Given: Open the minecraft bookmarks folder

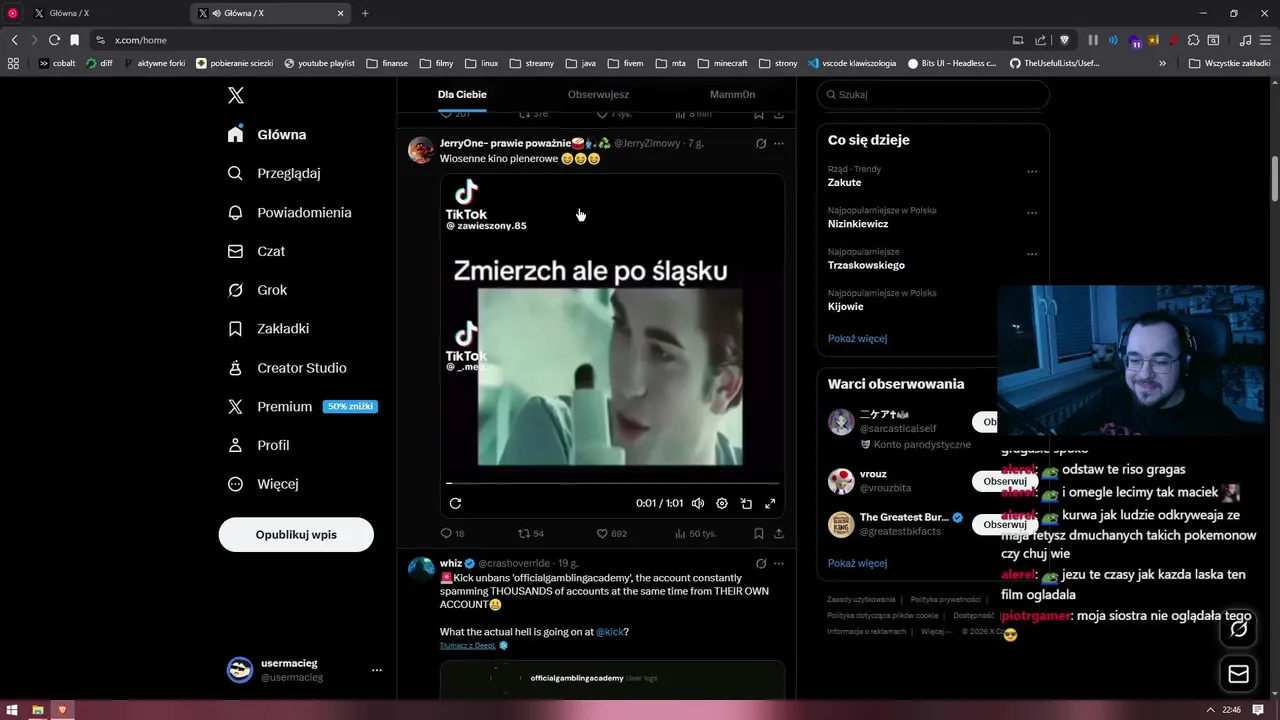Looking at the screenshot, I should coord(722,63).
